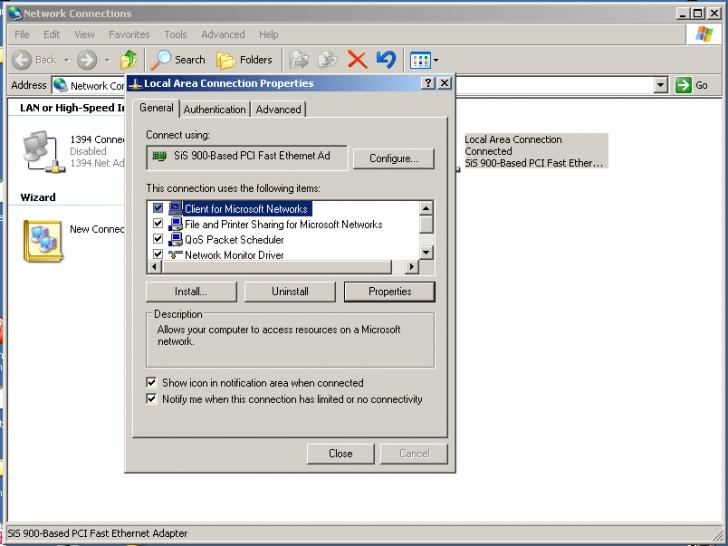Open the Tools menu
This screenshot has height=546, width=728.
point(176,34)
